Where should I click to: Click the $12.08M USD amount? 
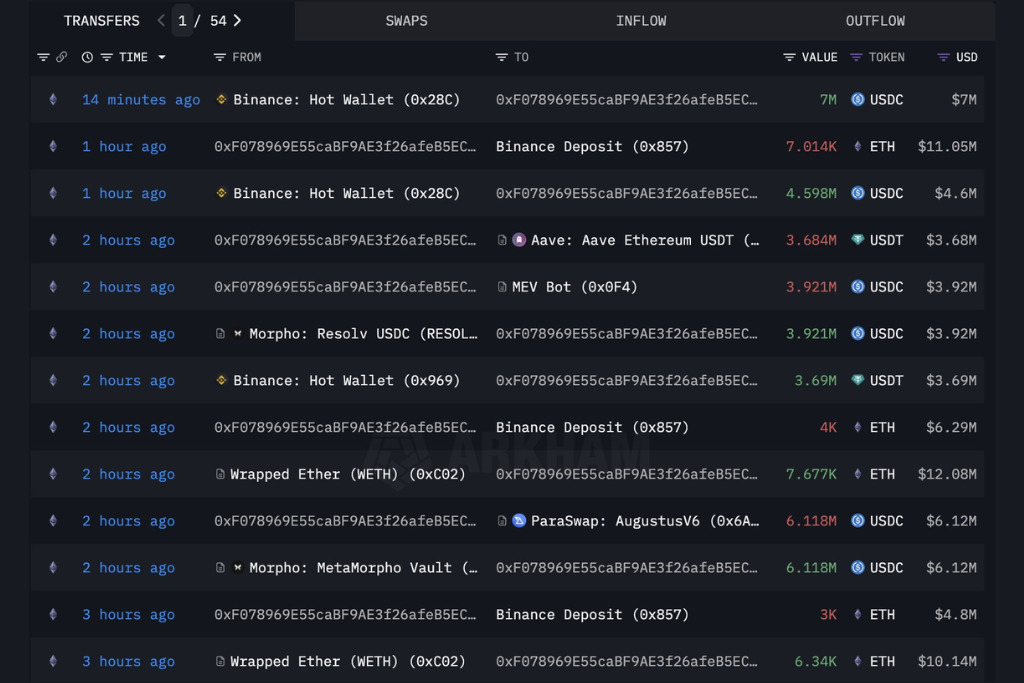947,475
